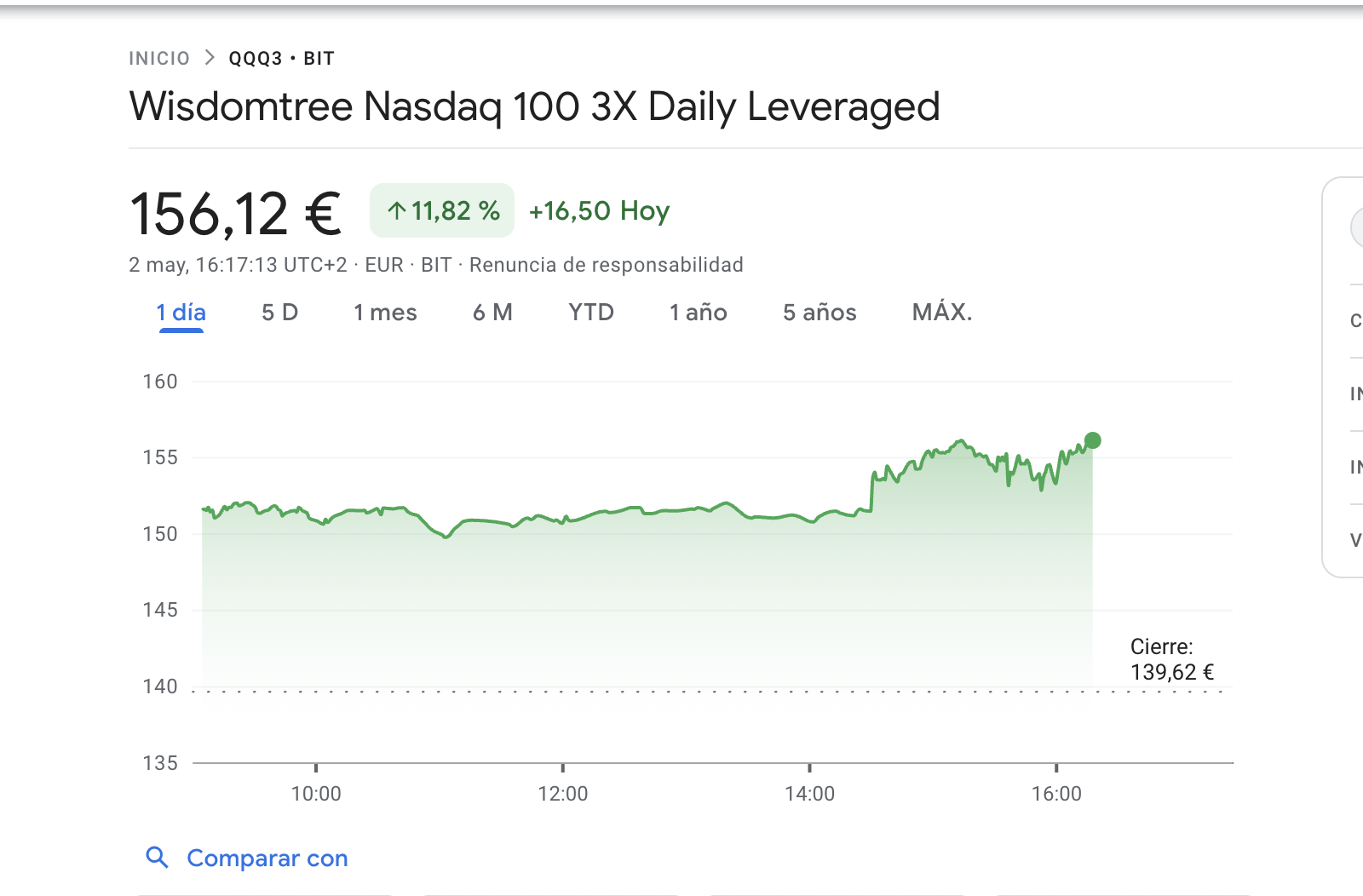
Task: Select the 1 día chart range tab
Action: 181,313
